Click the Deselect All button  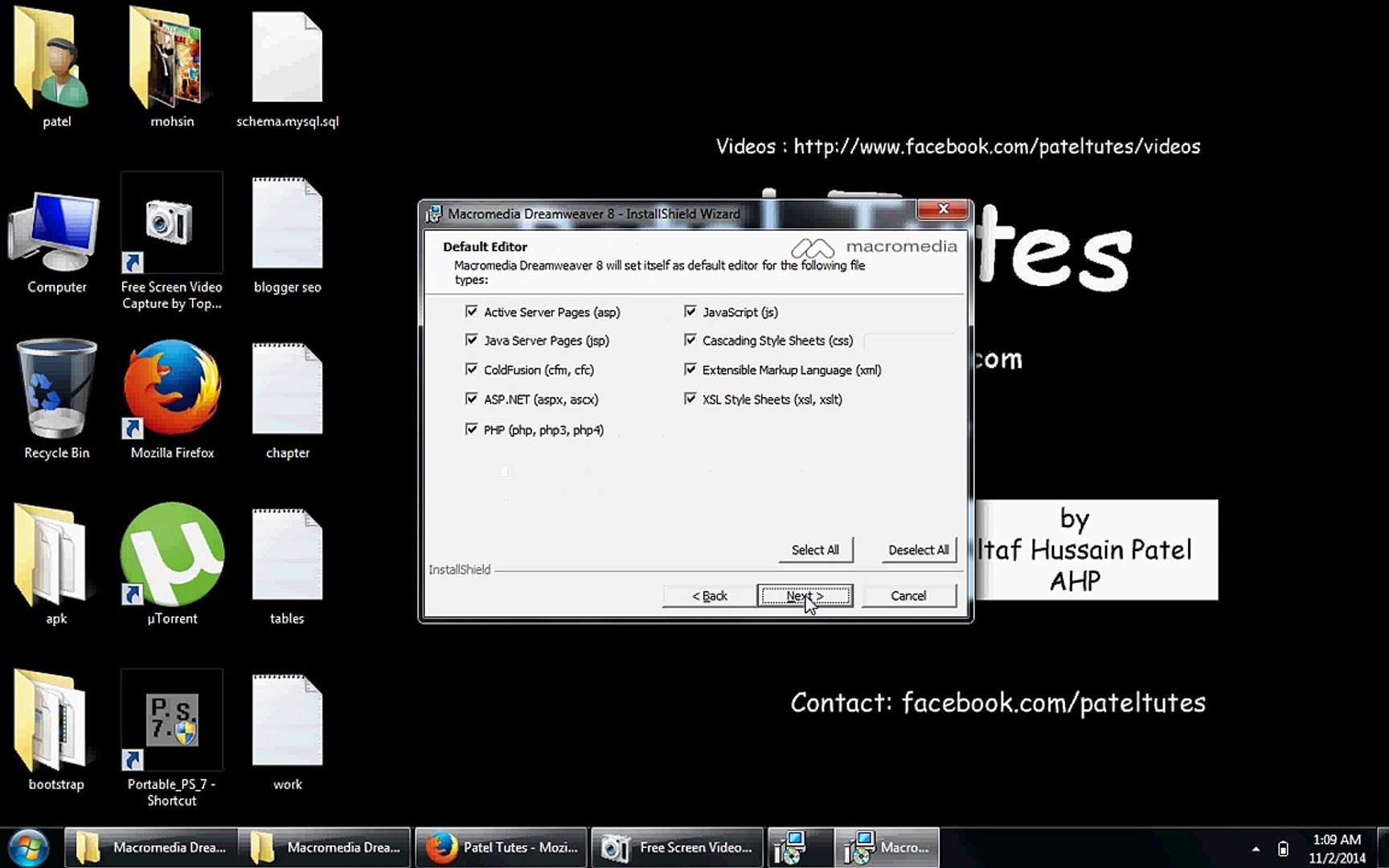pos(918,550)
